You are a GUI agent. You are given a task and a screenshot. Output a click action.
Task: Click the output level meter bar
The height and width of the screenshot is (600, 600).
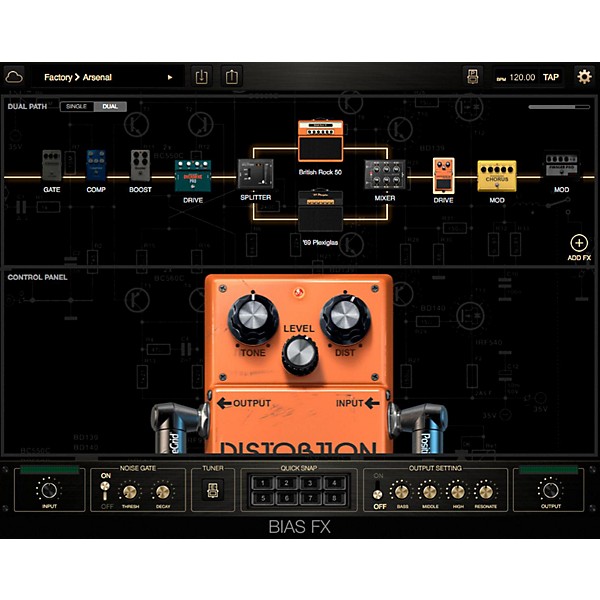tap(548, 470)
